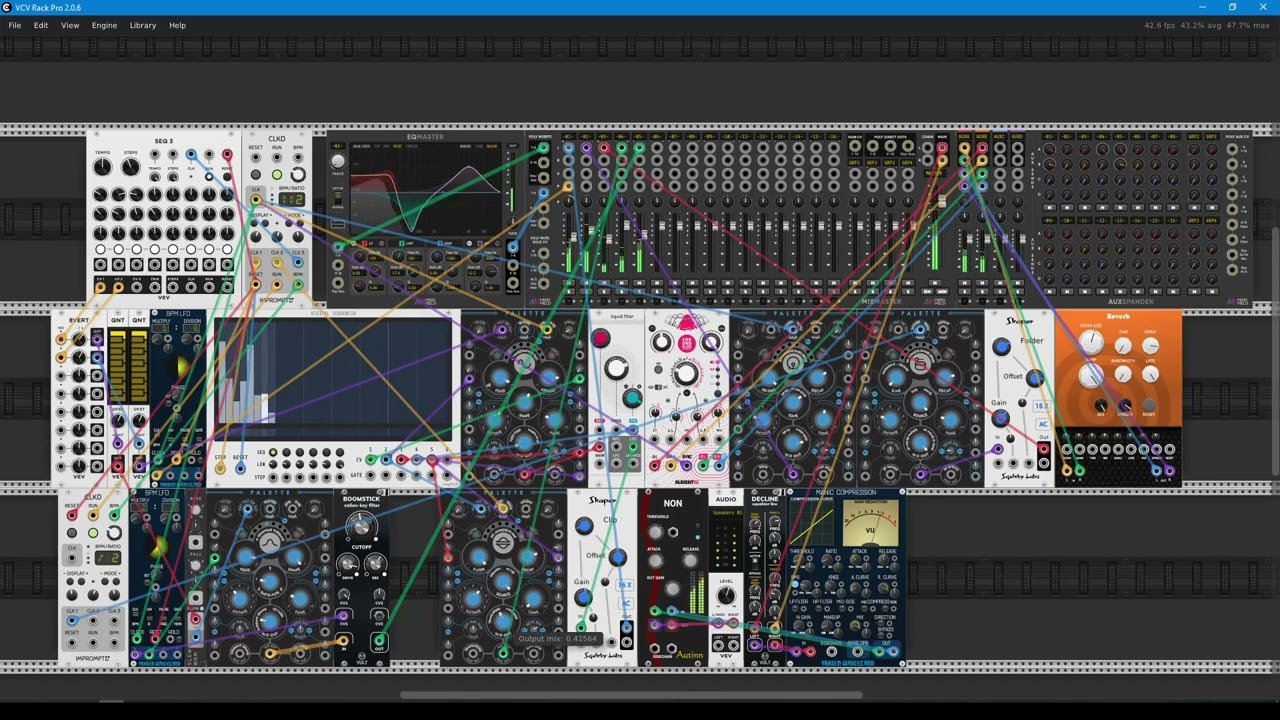Image resolution: width=1280 pixels, height=720 pixels.
Task: Open the Library menu
Action: [143, 25]
